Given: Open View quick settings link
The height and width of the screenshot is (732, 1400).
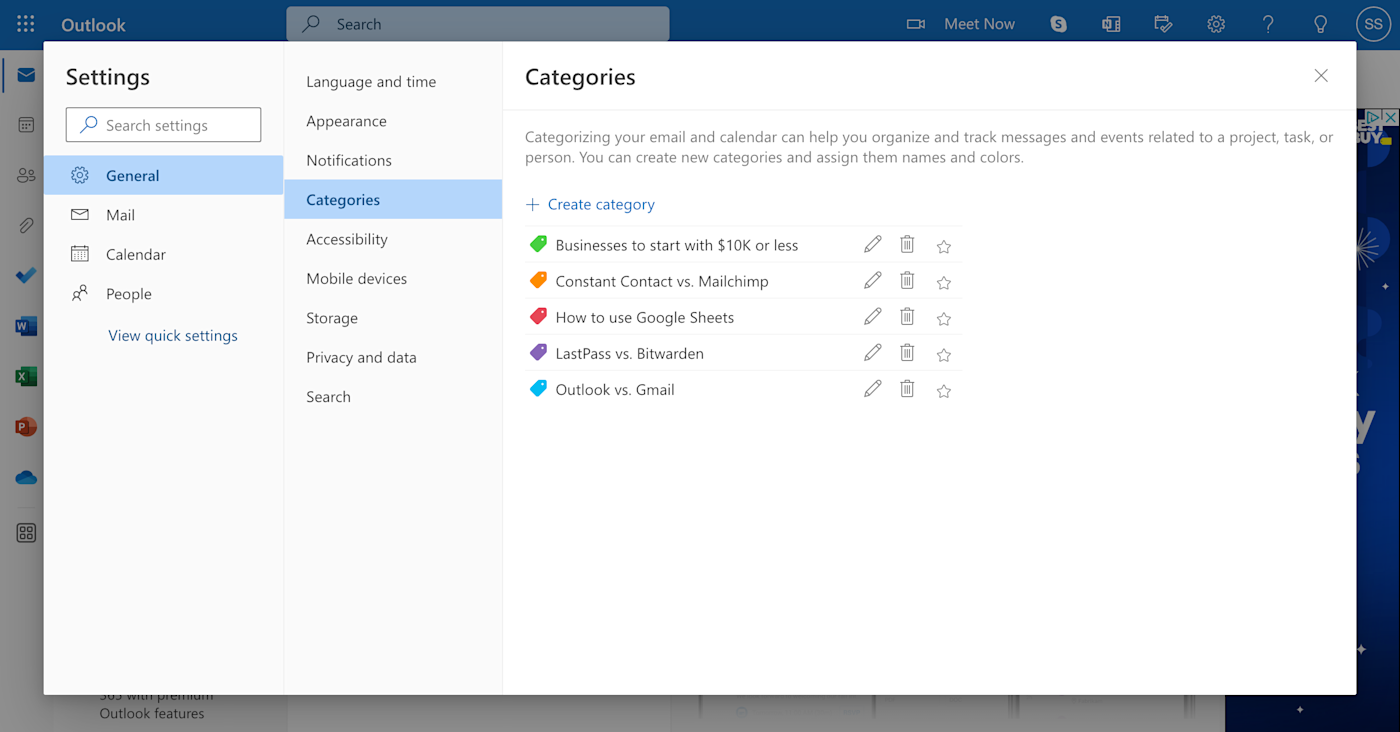Looking at the screenshot, I should (x=173, y=336).
